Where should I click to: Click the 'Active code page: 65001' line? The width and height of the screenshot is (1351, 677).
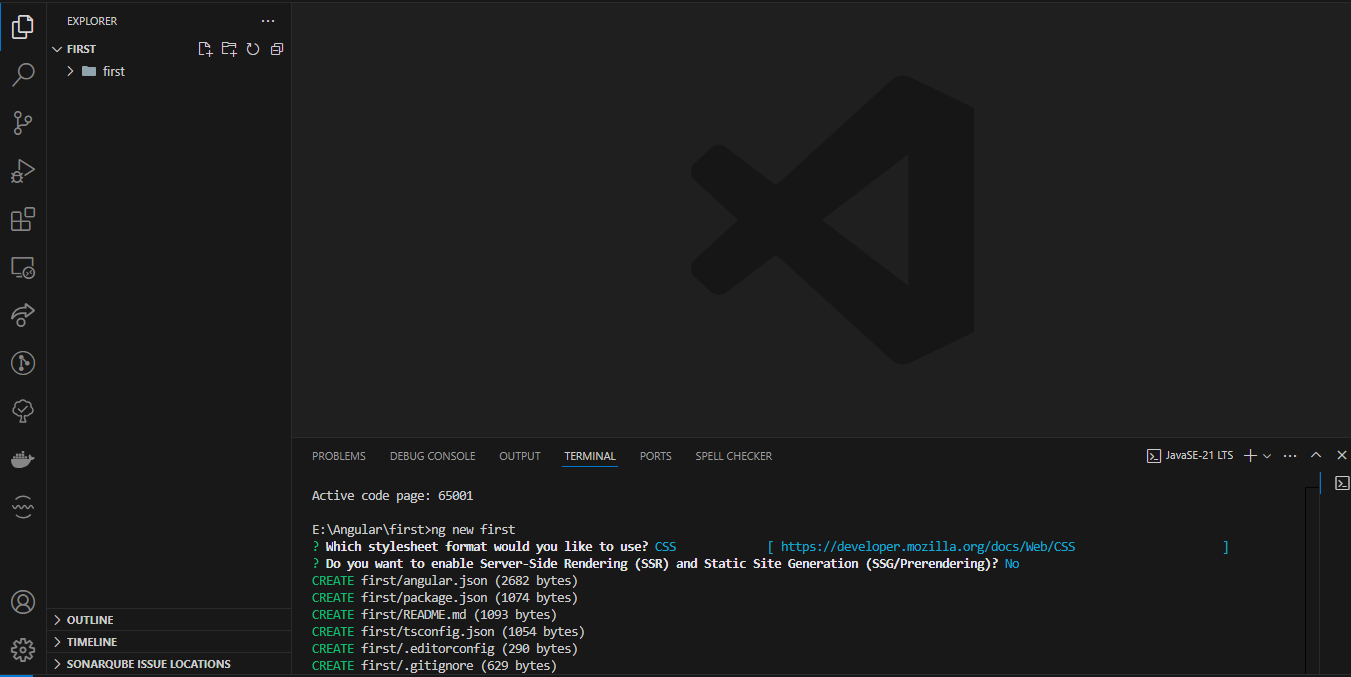click(x=392, y=496)
